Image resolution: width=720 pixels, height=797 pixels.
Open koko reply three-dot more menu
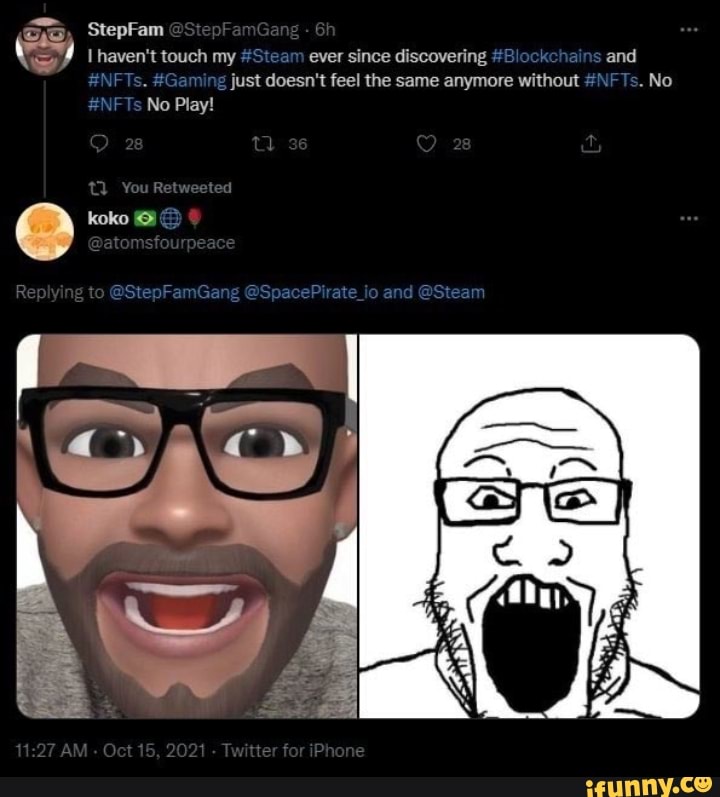(687, 219)
